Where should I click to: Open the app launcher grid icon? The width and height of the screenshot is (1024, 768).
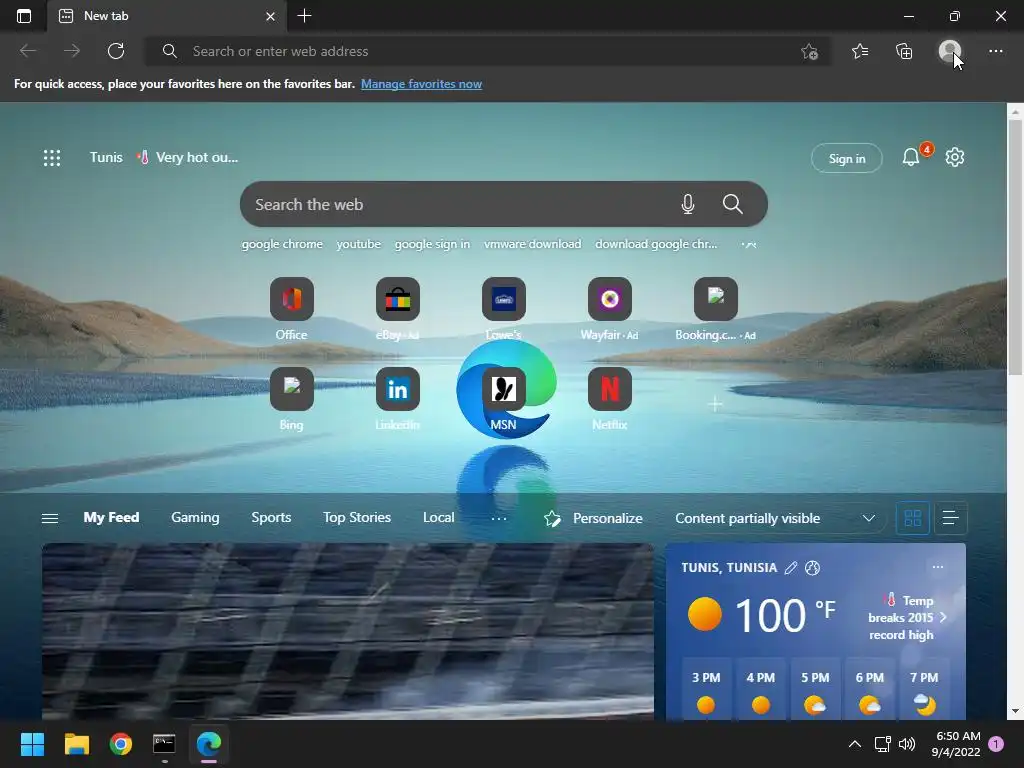click(x=52, y=157)
